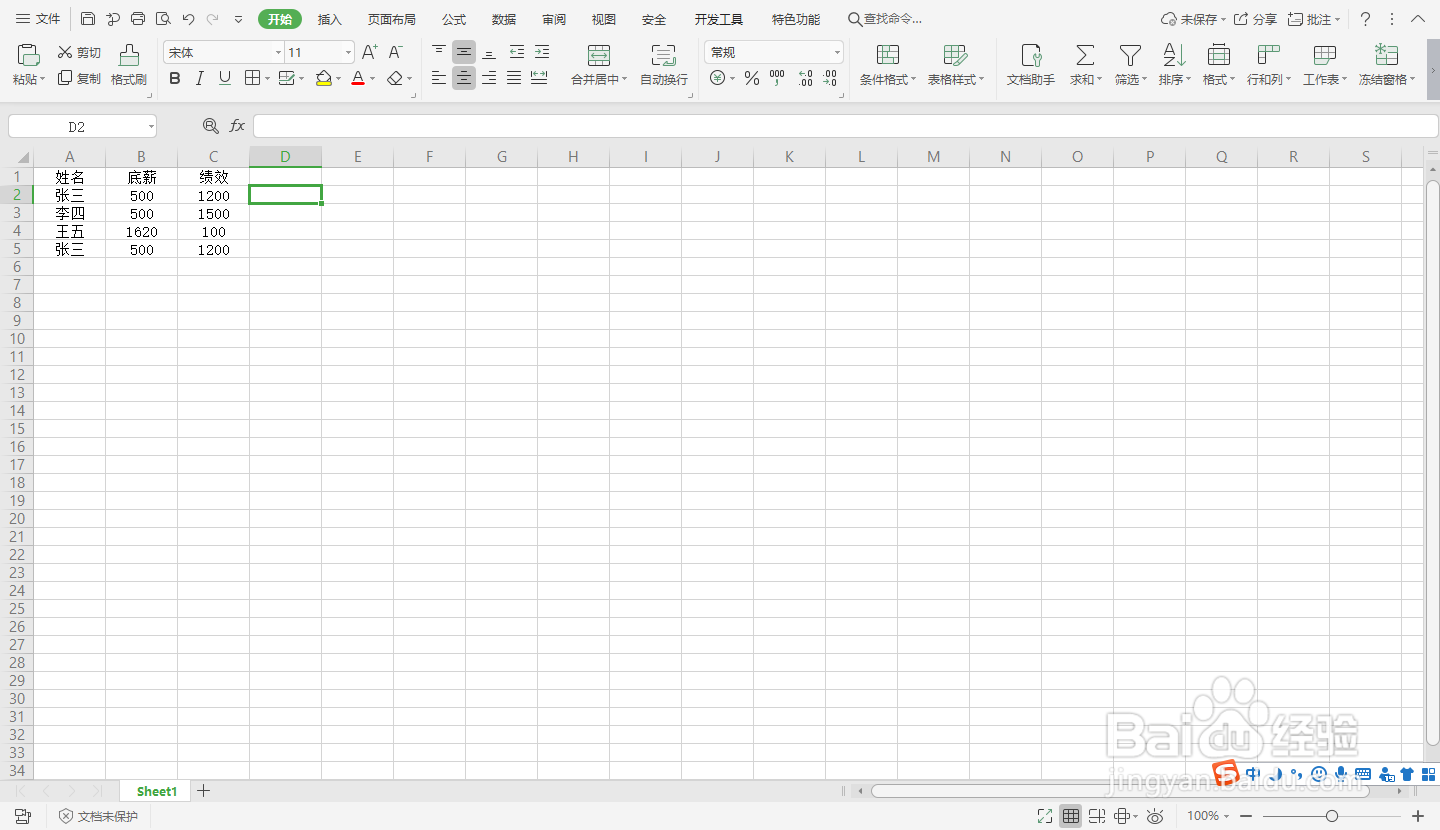Click the Save icon in quick access toolbar
This screenshot has width=1440, height=830.
coord(88,19)
